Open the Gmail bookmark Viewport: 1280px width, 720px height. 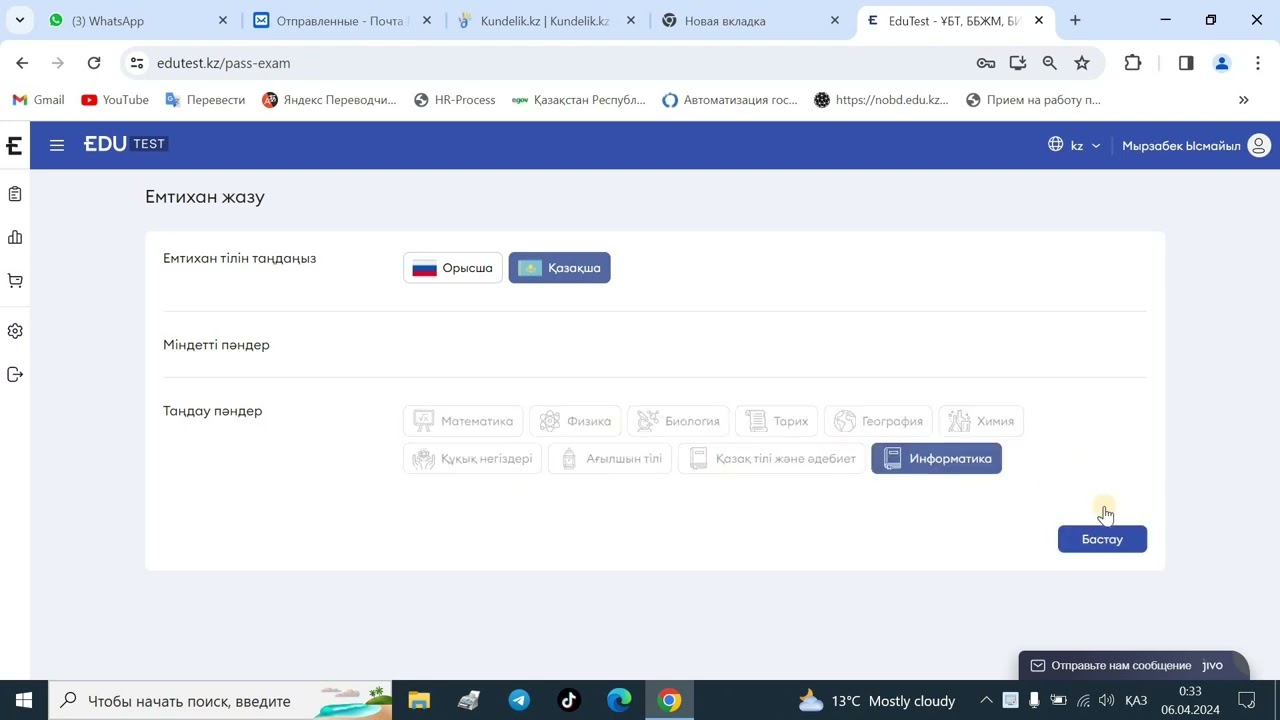(x=38, y=100)
